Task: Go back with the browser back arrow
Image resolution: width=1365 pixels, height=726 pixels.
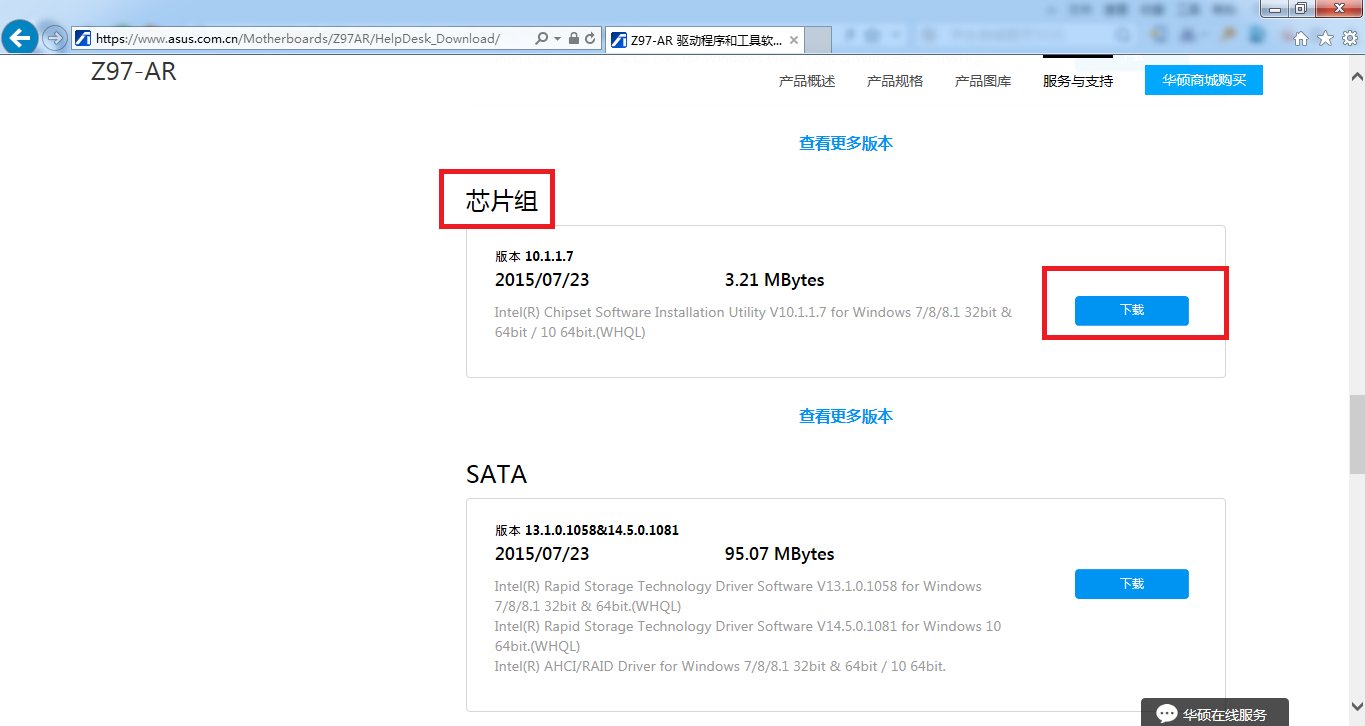Action: [x=21, y=38]
